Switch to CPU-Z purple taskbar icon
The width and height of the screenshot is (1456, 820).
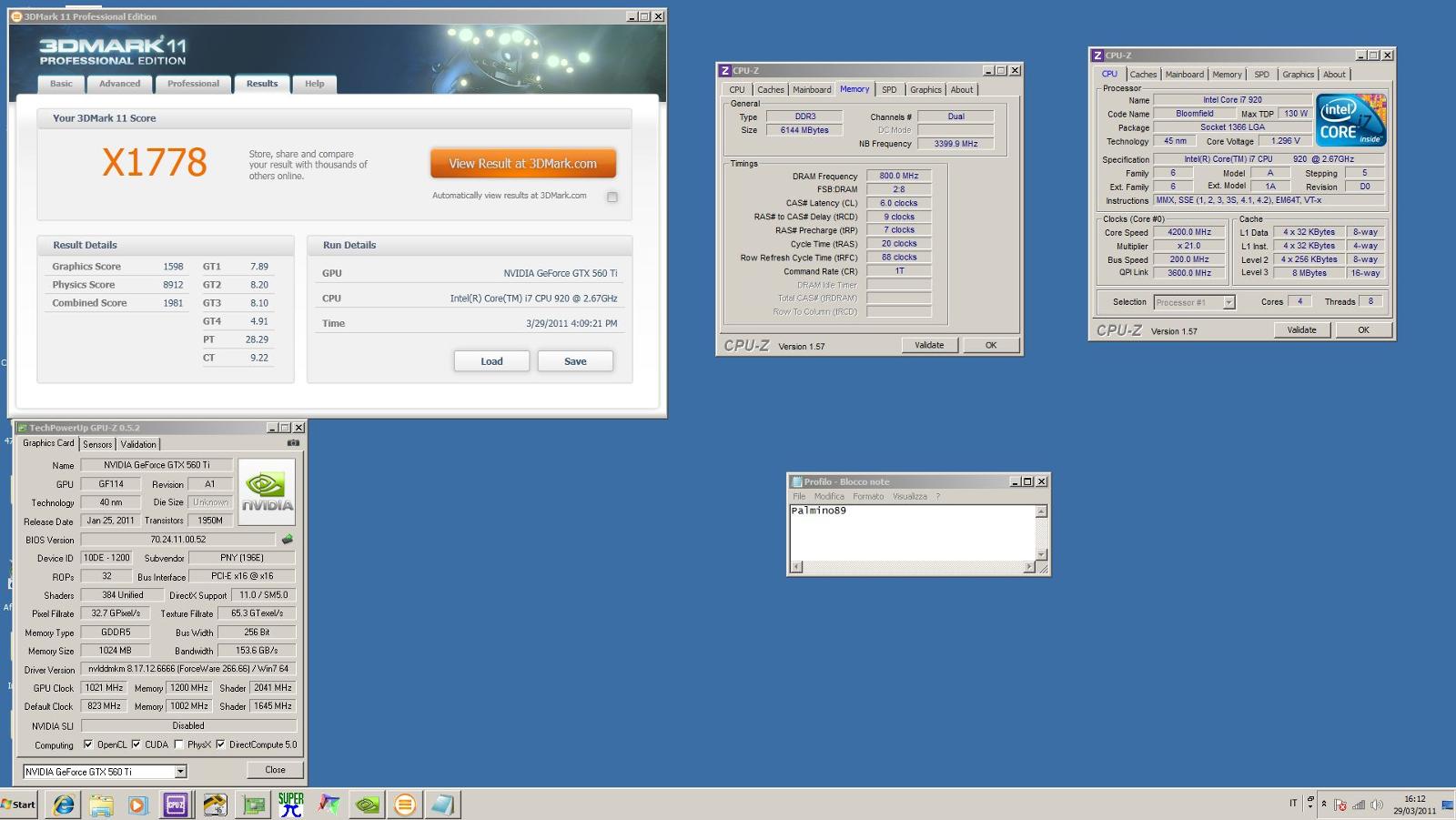176,805
